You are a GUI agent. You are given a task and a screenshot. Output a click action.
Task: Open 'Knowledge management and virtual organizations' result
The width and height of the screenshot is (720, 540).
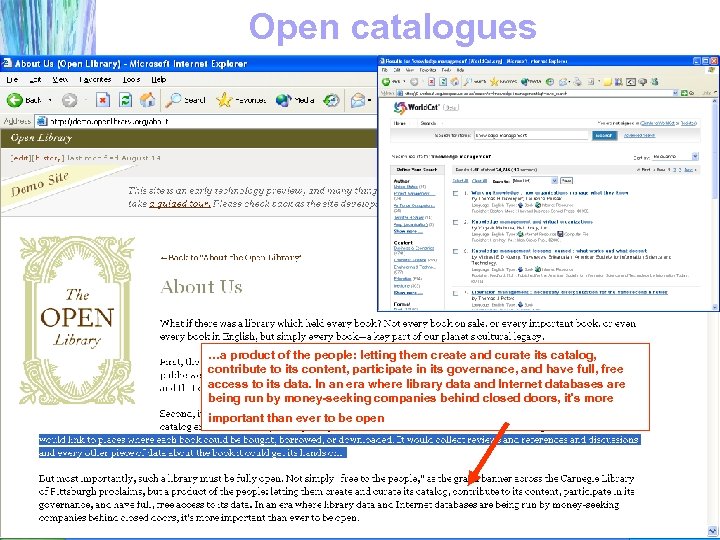pos(532,222)
